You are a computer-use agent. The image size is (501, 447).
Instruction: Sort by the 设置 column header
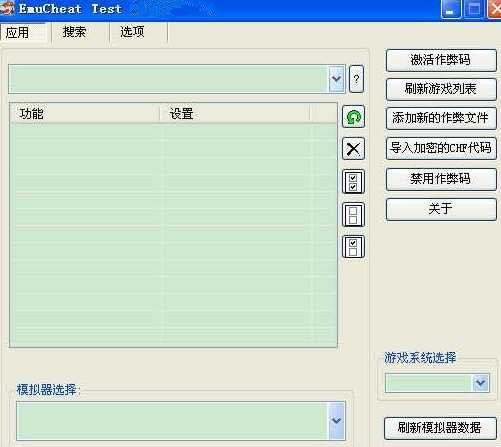235,114
